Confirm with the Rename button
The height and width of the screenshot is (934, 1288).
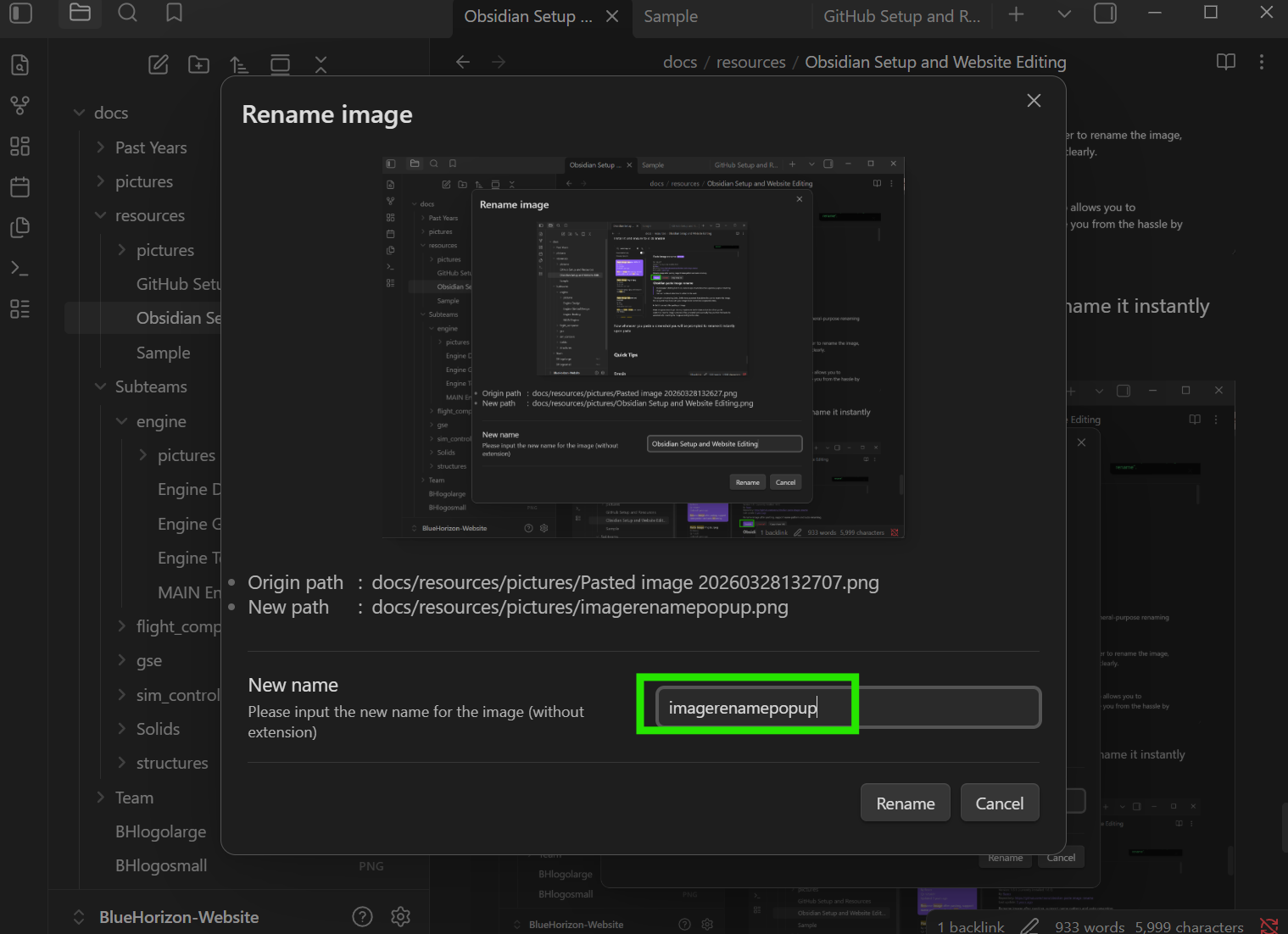[906, 803]
